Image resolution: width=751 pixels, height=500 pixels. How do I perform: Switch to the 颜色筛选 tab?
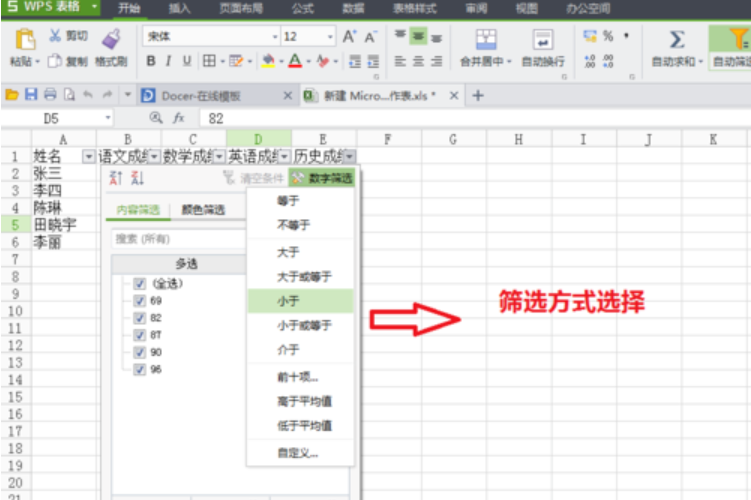202,210
